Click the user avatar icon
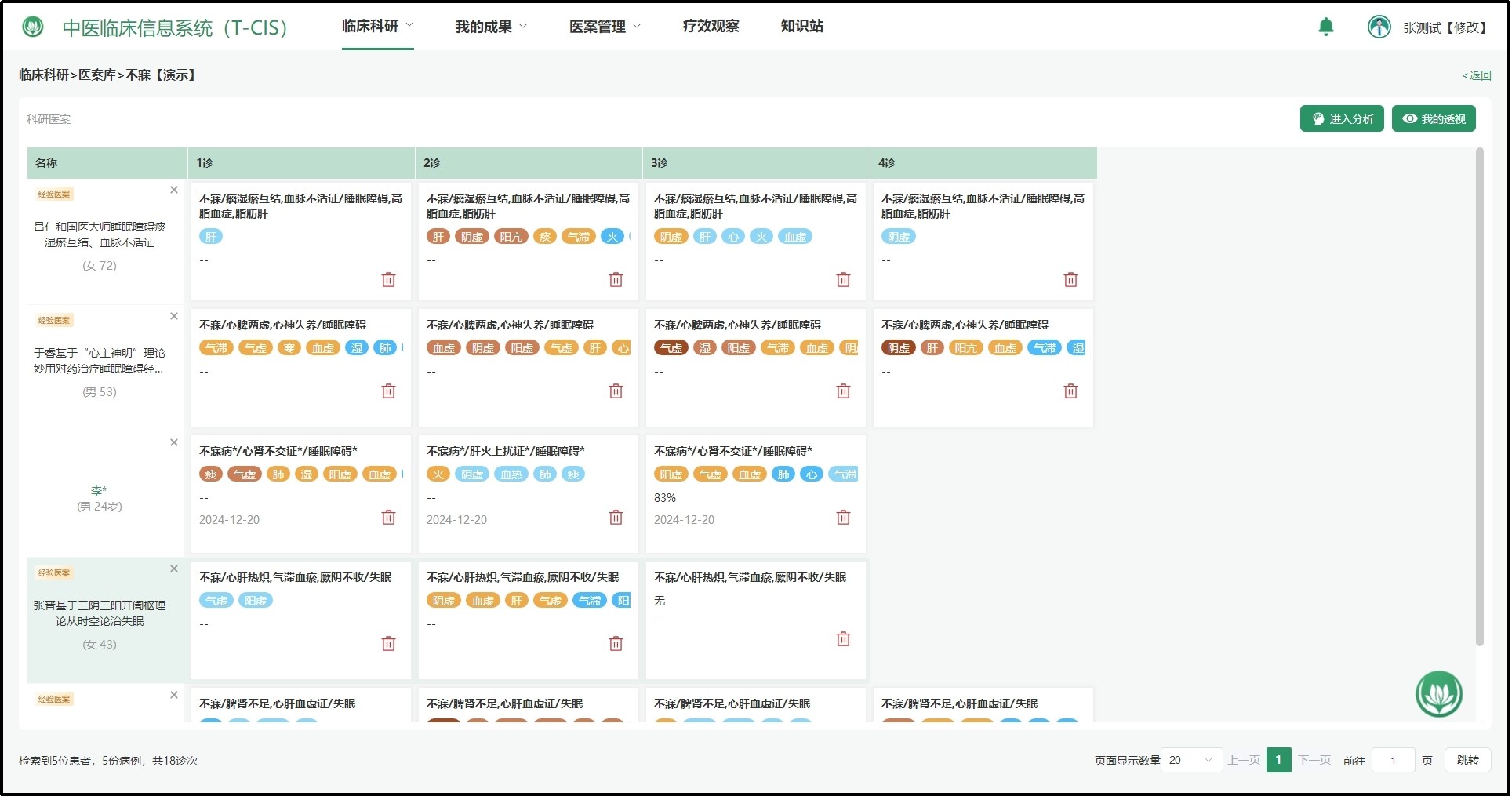This screenshot has width=1512, height=796. [x=1379, y=27]
